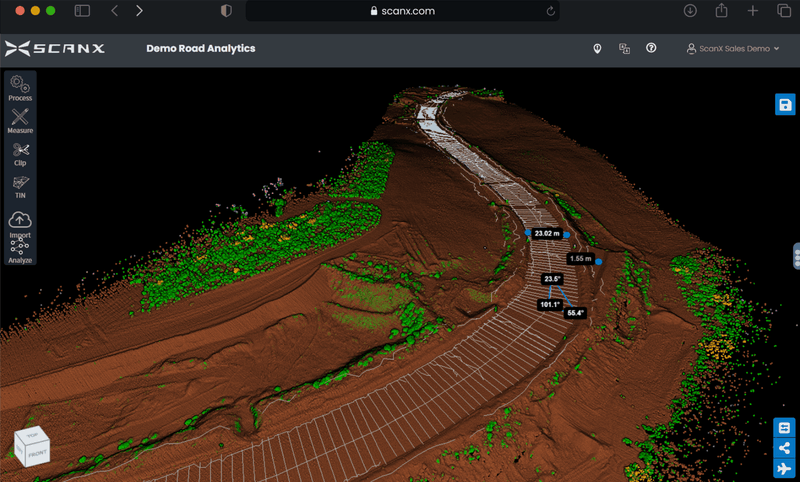Reload the page in browser

(x=551, y=11)
